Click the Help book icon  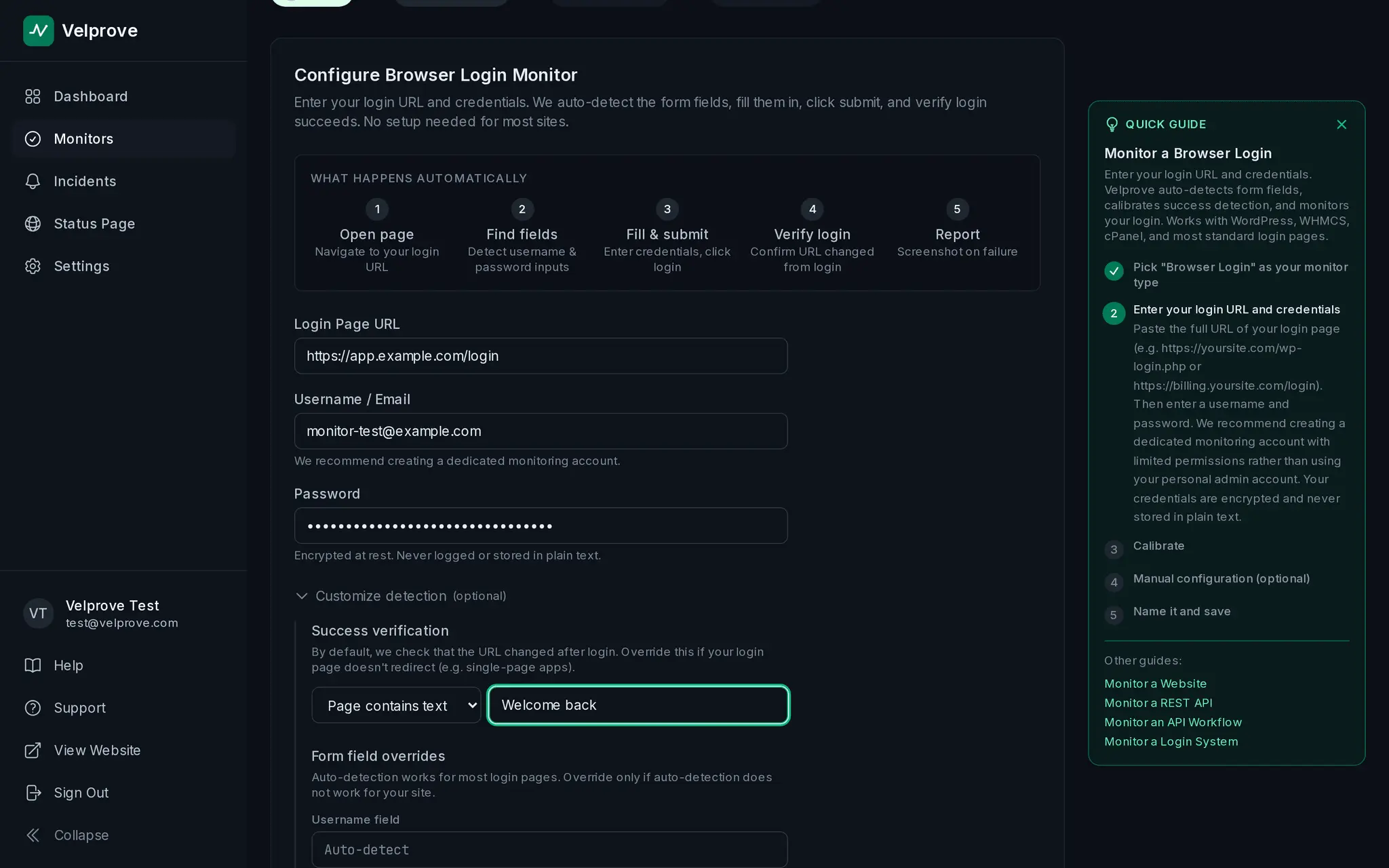pyautogui.click(x=33, y=665)
